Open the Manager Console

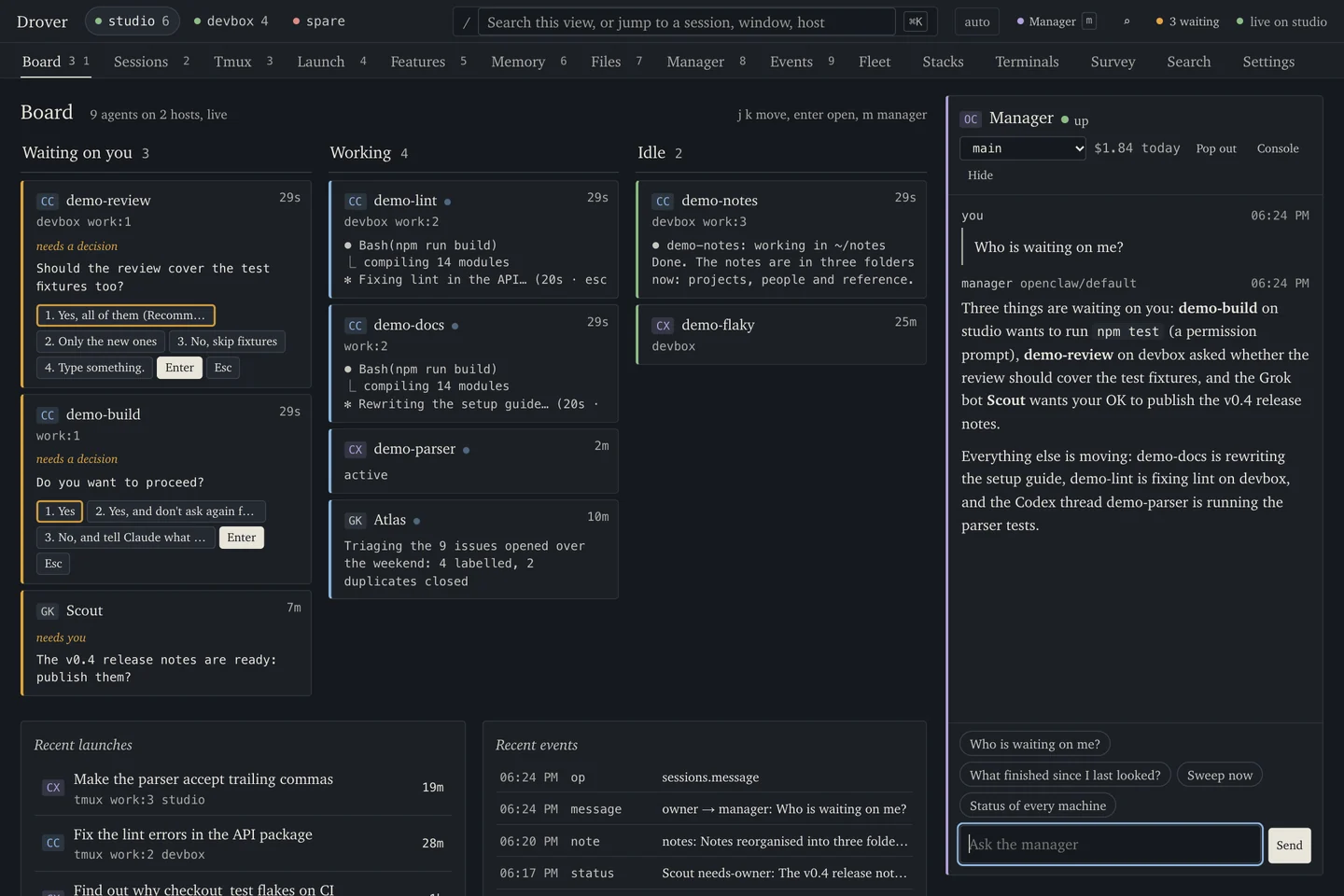1278,148
